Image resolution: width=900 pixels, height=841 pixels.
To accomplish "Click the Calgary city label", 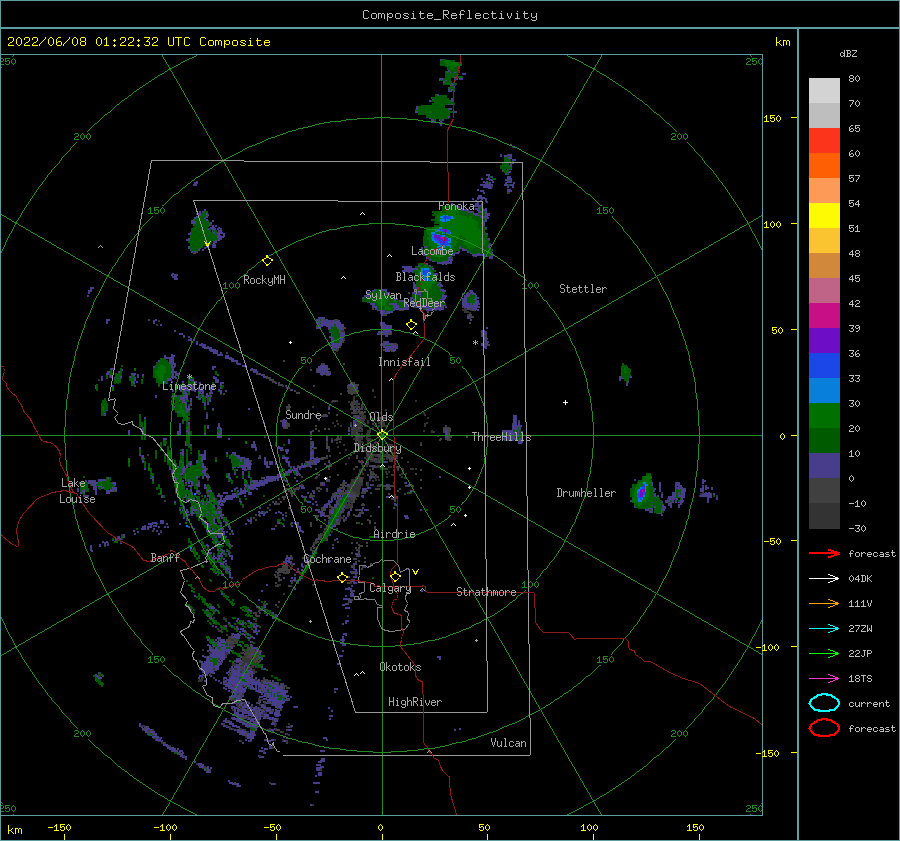I will pyautogui.click(x=390, y=588).
